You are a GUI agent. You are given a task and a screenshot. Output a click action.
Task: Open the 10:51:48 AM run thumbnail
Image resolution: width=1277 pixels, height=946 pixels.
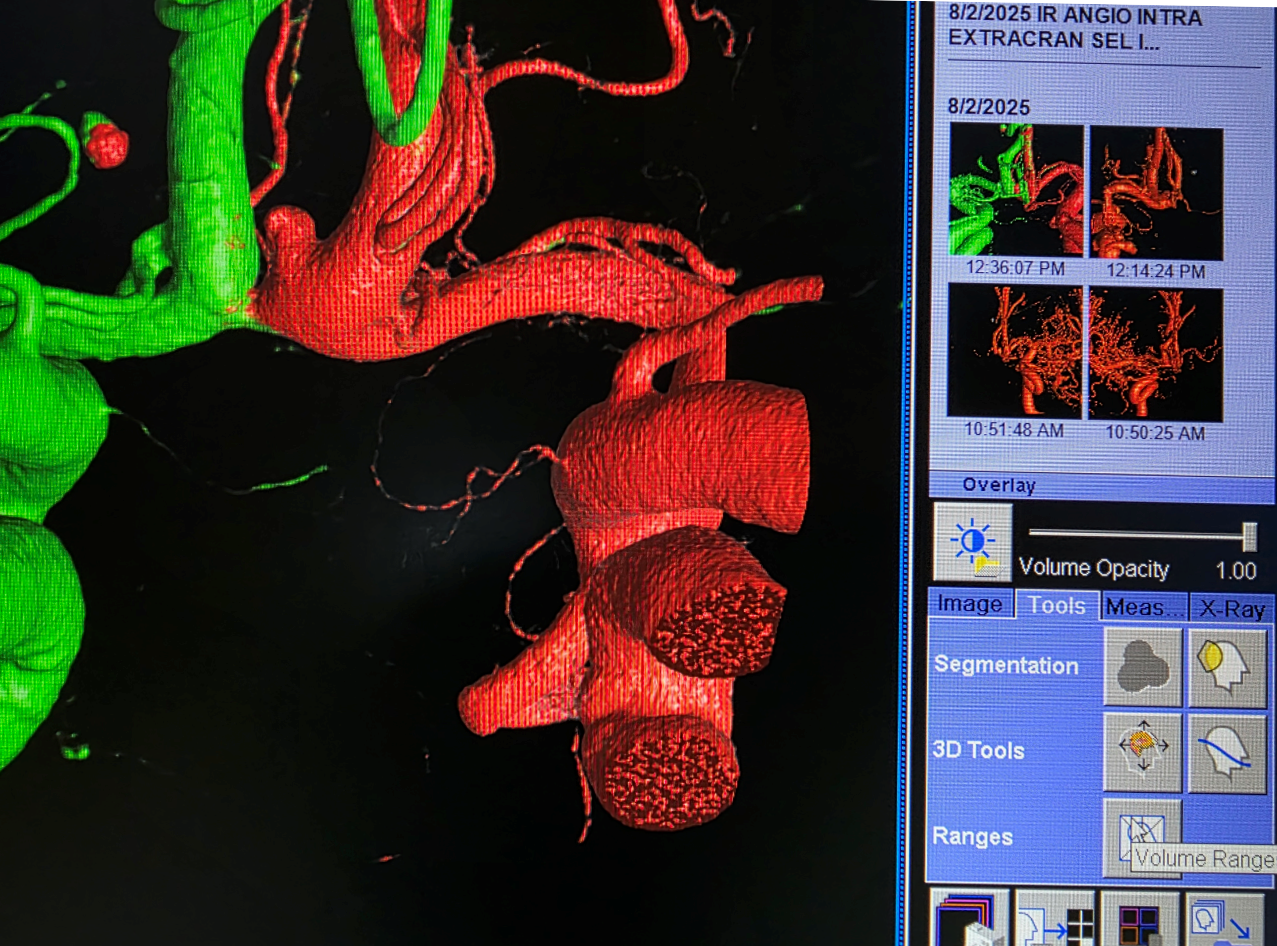1015,352
